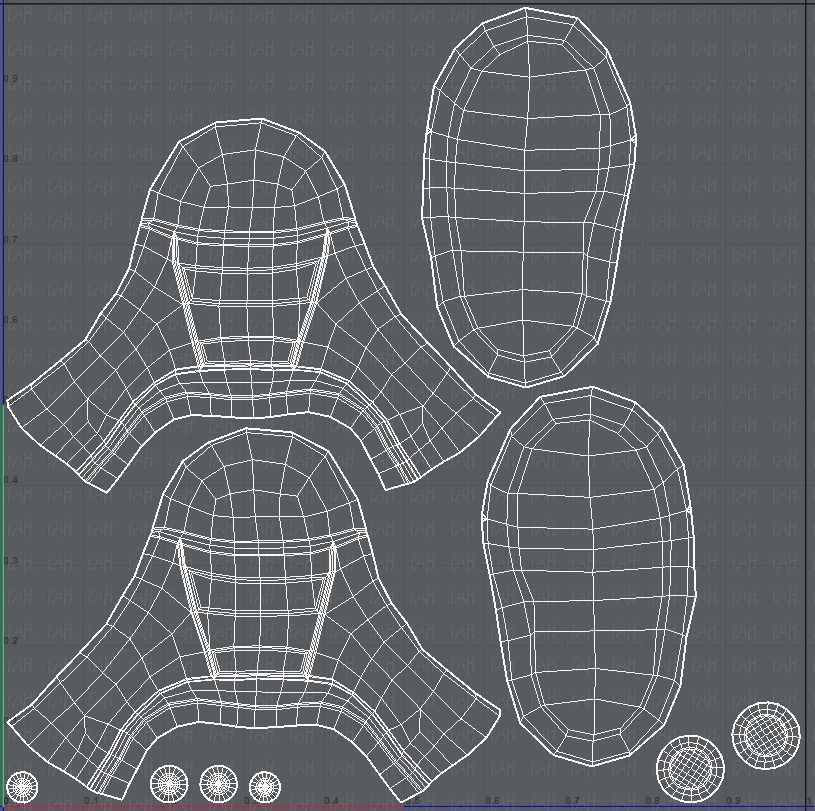Click the 0.4 label on the vertical axis
815x811 pixels.
(10, 480)
